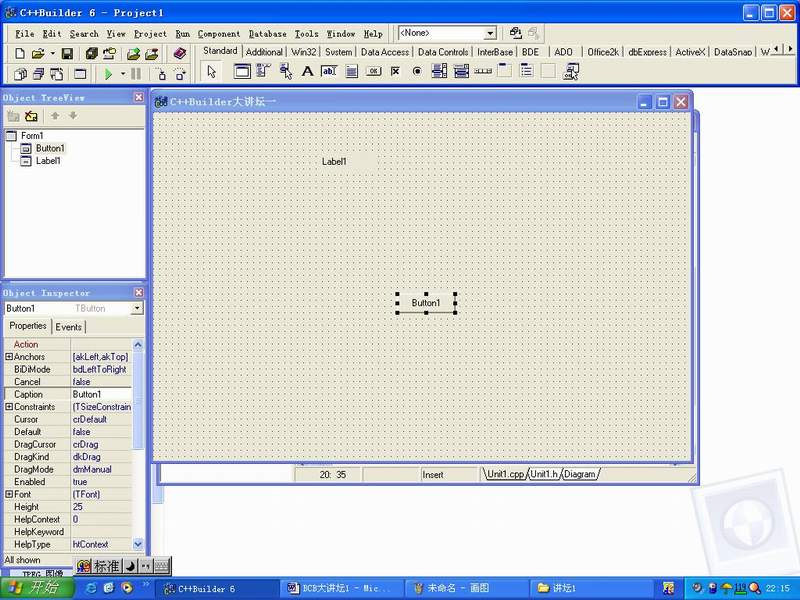This screenshot has width=800, height=600.
Task: Click the Open file toolbar icon
Action: [x=37, y=54]
